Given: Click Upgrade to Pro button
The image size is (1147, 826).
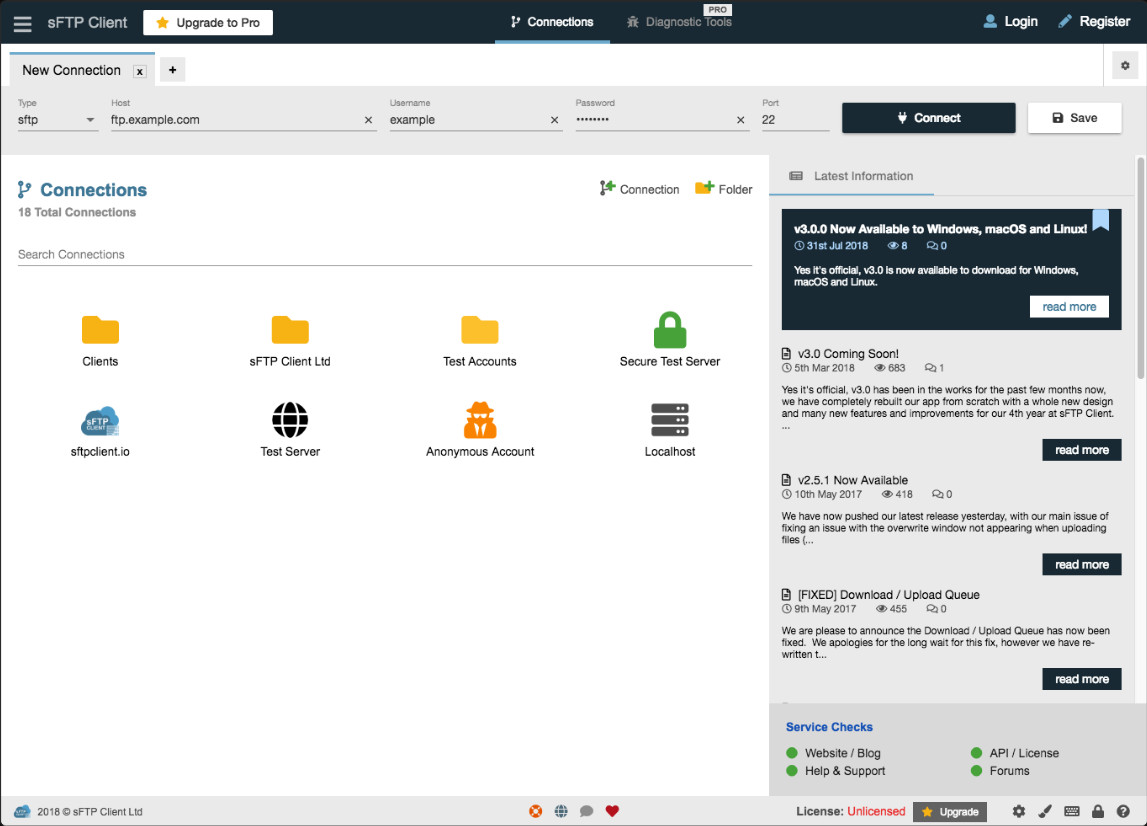Looking at the screenshot, I should [208, 23].
